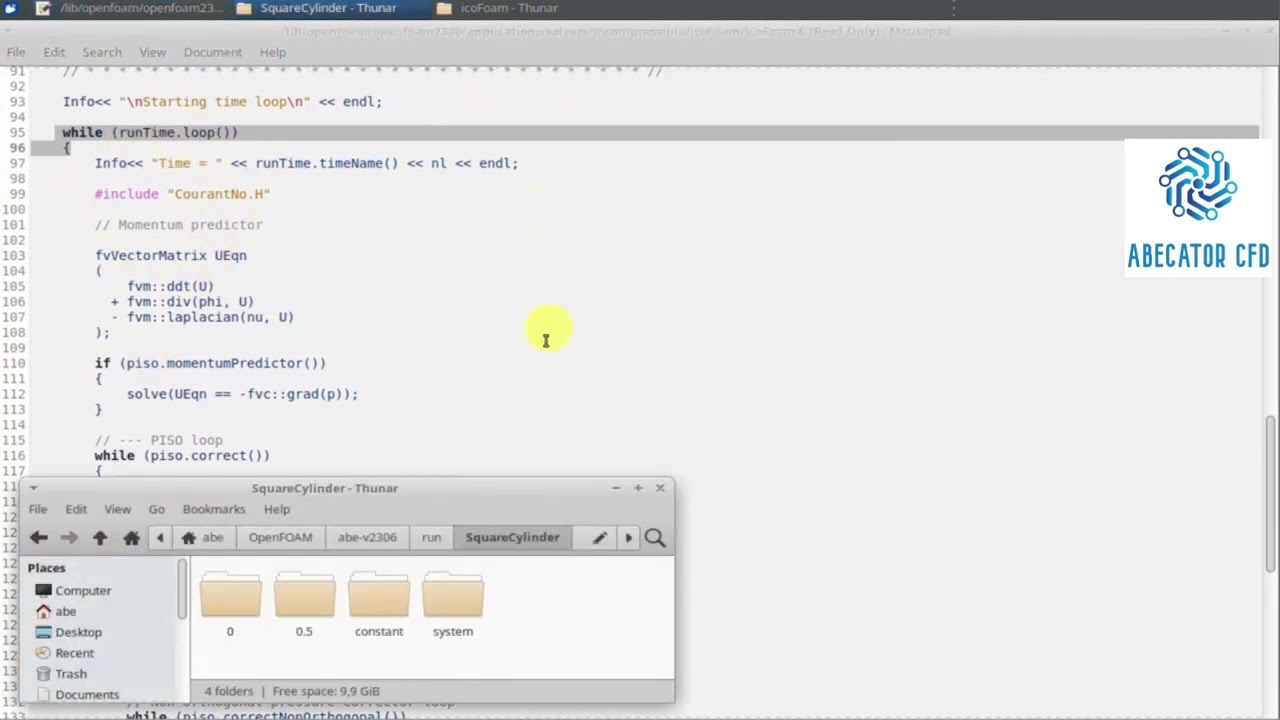Click the while (piso.correct()) line
1280x720 pixels.
click(182, 455)
